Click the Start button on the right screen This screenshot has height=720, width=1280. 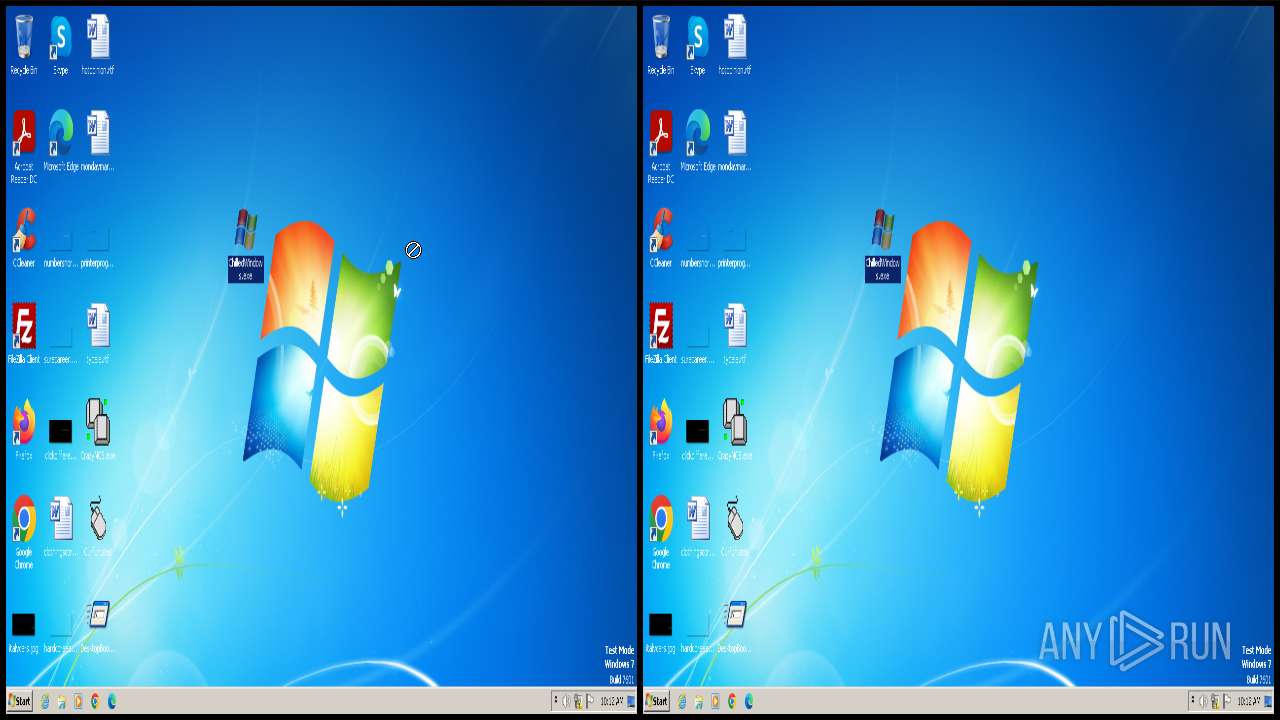[656, 701]
